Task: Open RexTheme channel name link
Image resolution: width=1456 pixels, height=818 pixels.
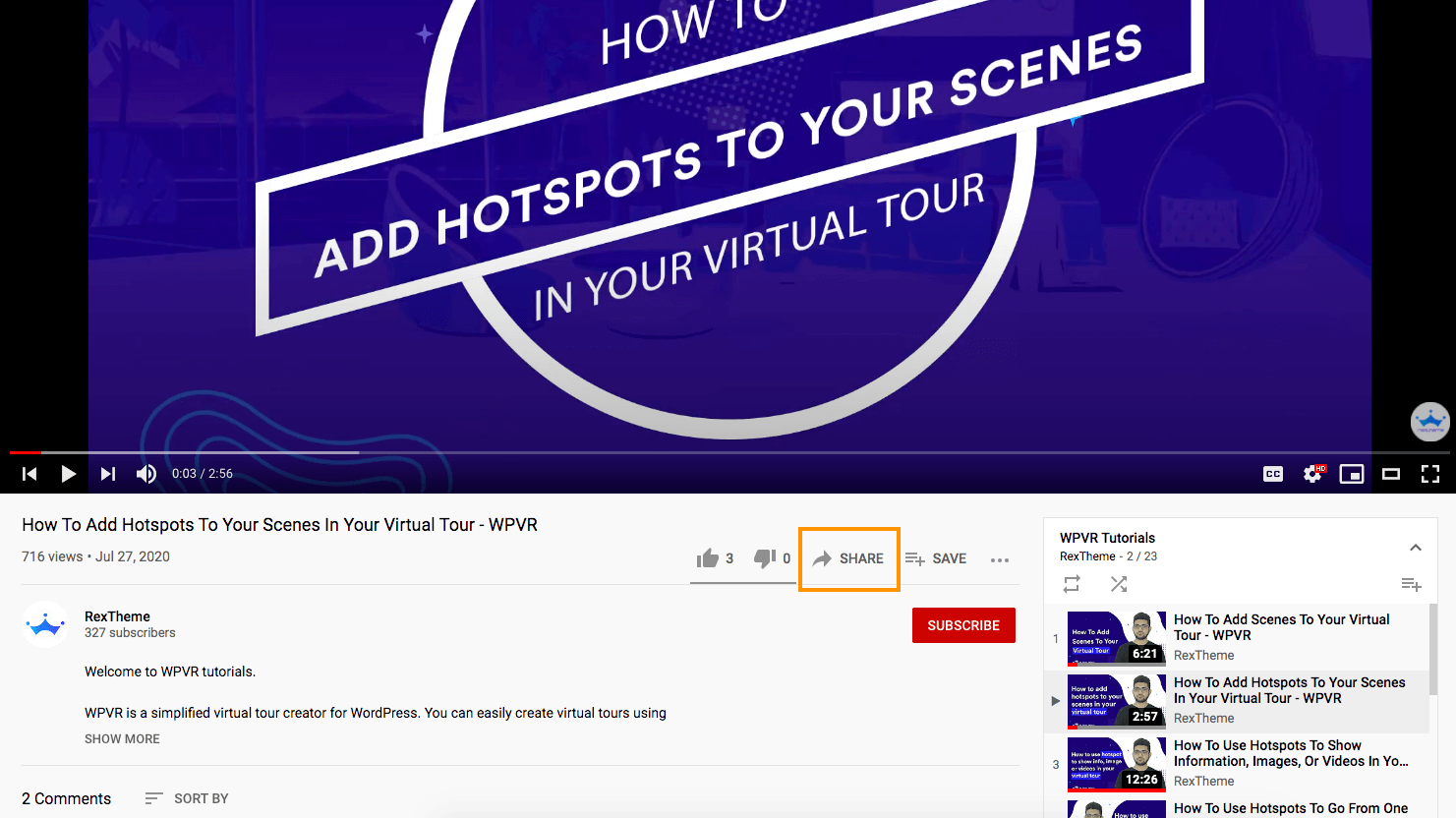Action: 117,616
